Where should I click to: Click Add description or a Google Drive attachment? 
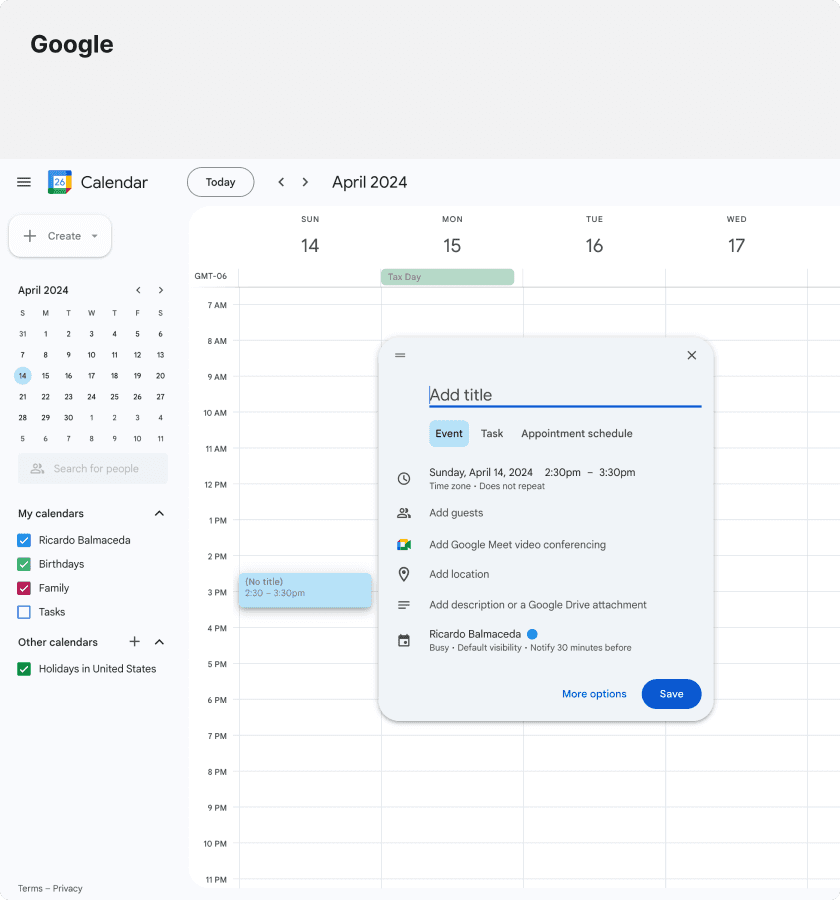(x=538, y=605)
